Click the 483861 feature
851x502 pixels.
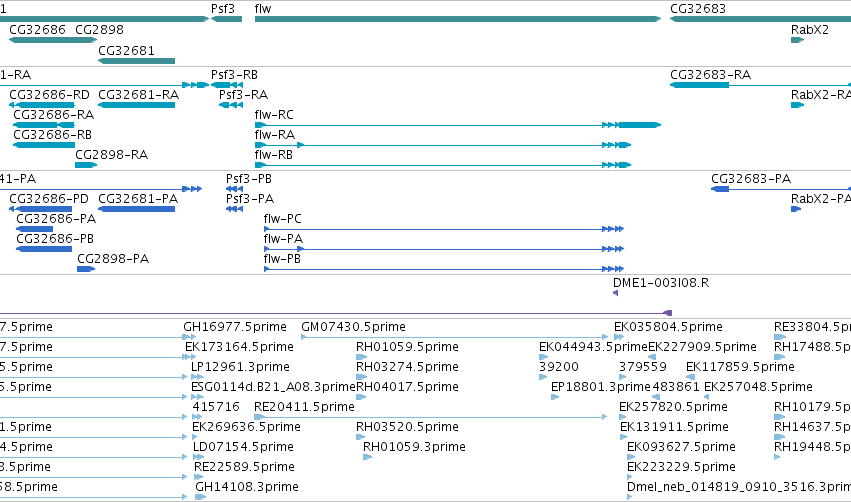(656, 397)
